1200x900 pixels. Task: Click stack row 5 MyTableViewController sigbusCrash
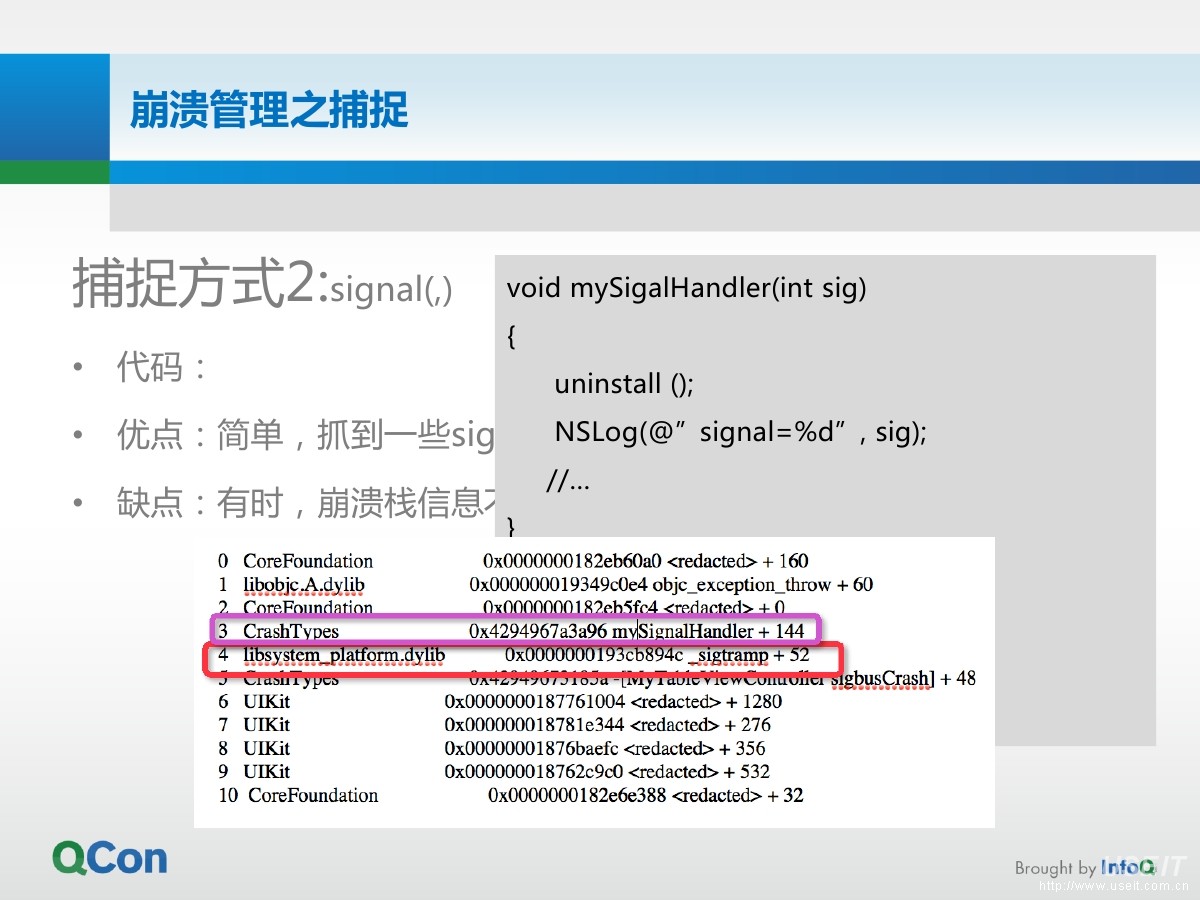(596, 679)
